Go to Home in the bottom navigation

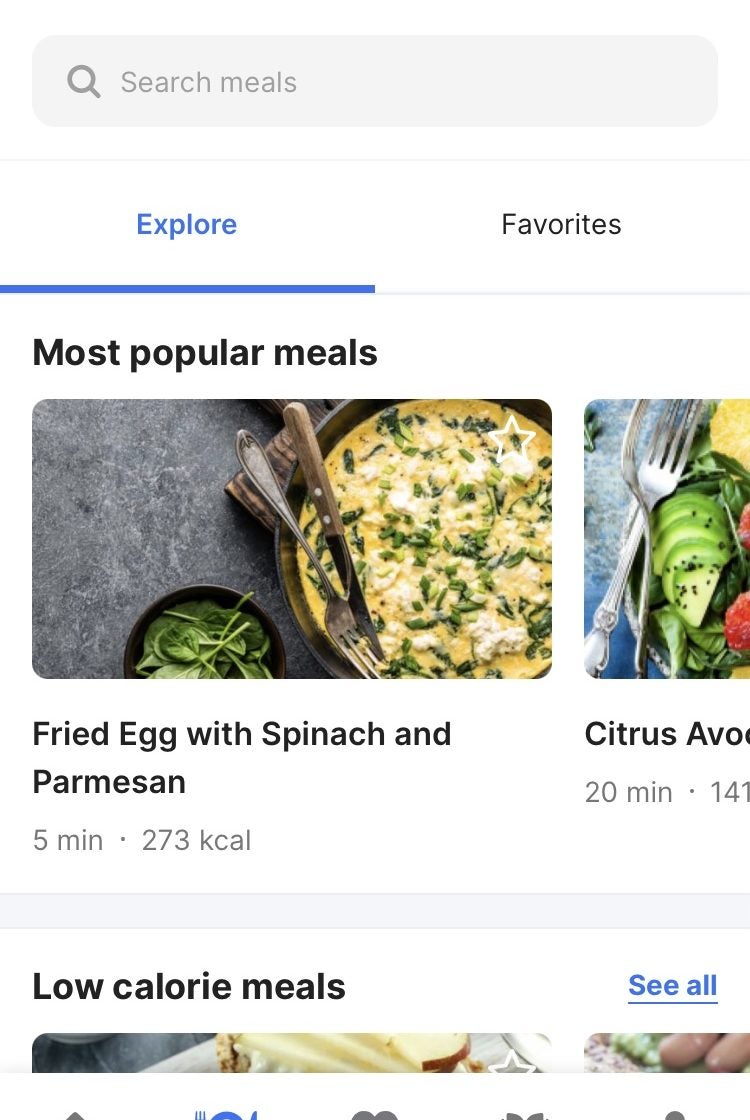[75, 1112]
